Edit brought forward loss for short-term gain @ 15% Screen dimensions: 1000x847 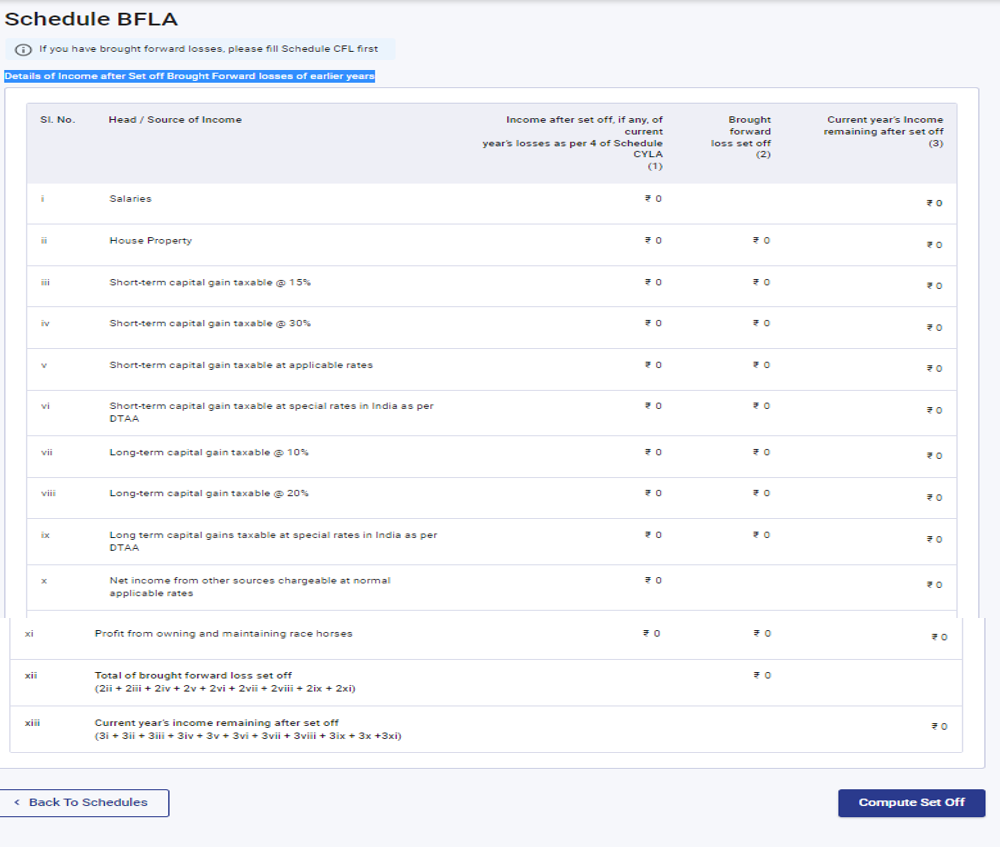(761, 283)
